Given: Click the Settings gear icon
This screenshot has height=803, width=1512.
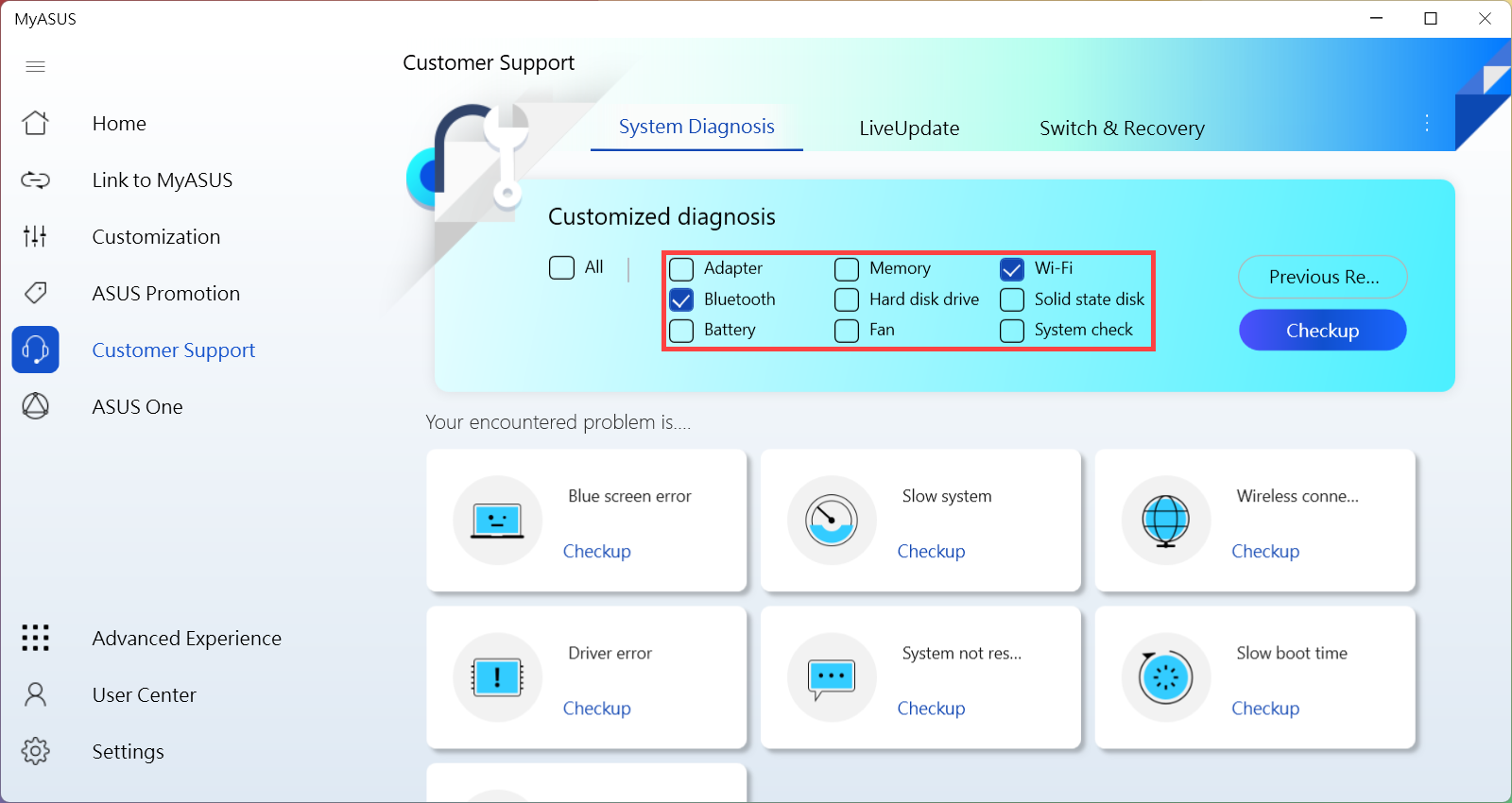Looking at the screenshot, I should pyautogui.click(x=35, y=751).
